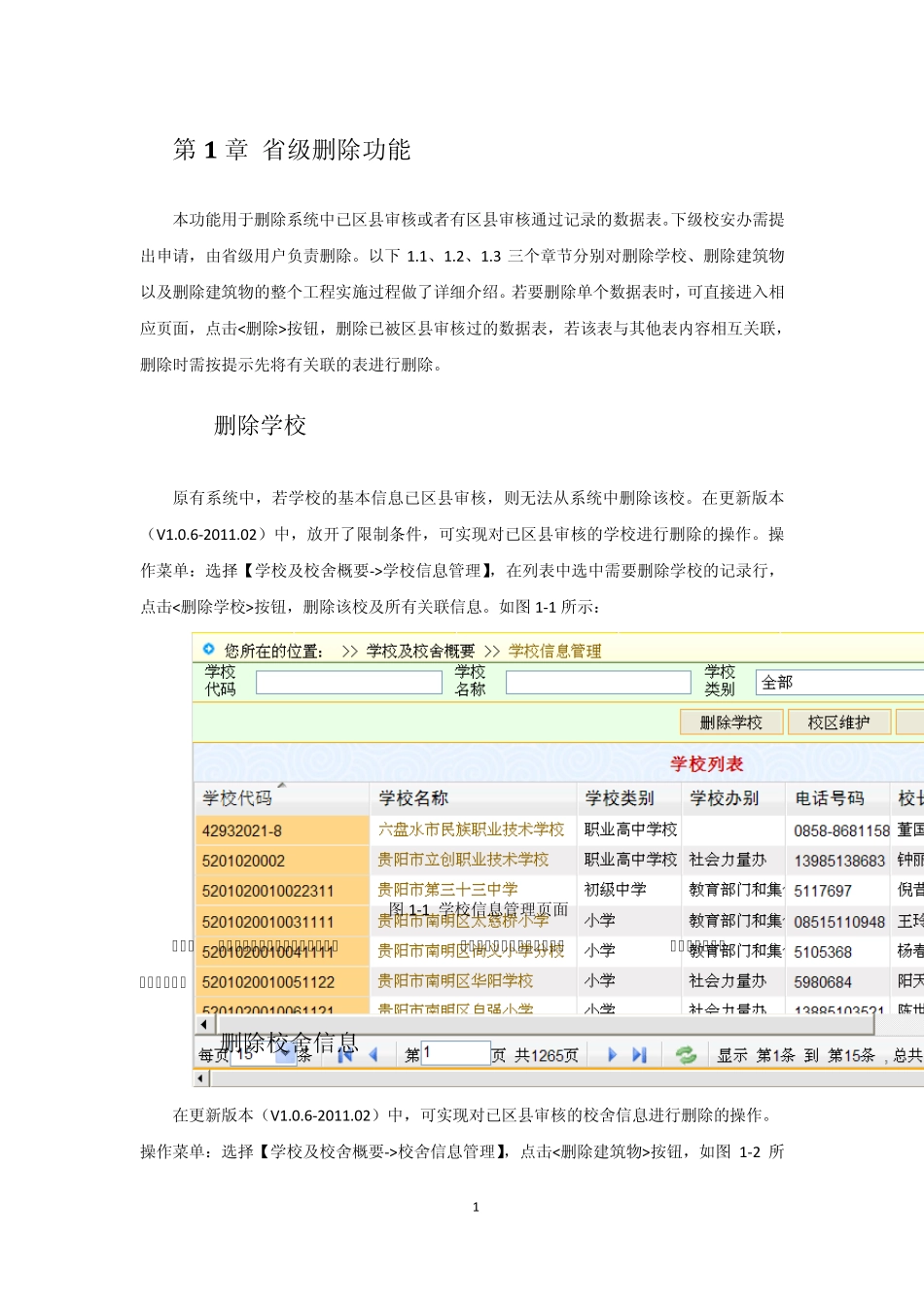Refresh the school list with green icon
Image resolution: width=924 pixels, height=1307 pixels.
coord(687,1054)
